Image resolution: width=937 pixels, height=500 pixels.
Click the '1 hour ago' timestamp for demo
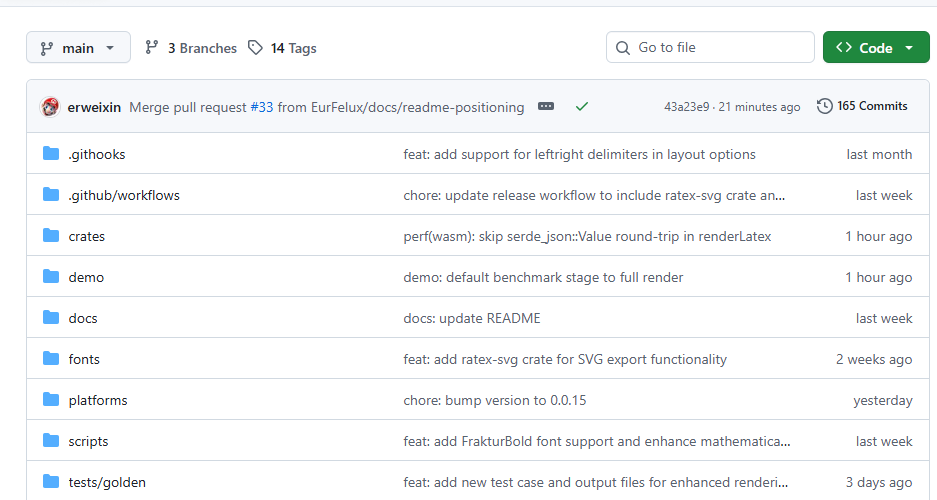pyautogui.click(x=878, y=277)
